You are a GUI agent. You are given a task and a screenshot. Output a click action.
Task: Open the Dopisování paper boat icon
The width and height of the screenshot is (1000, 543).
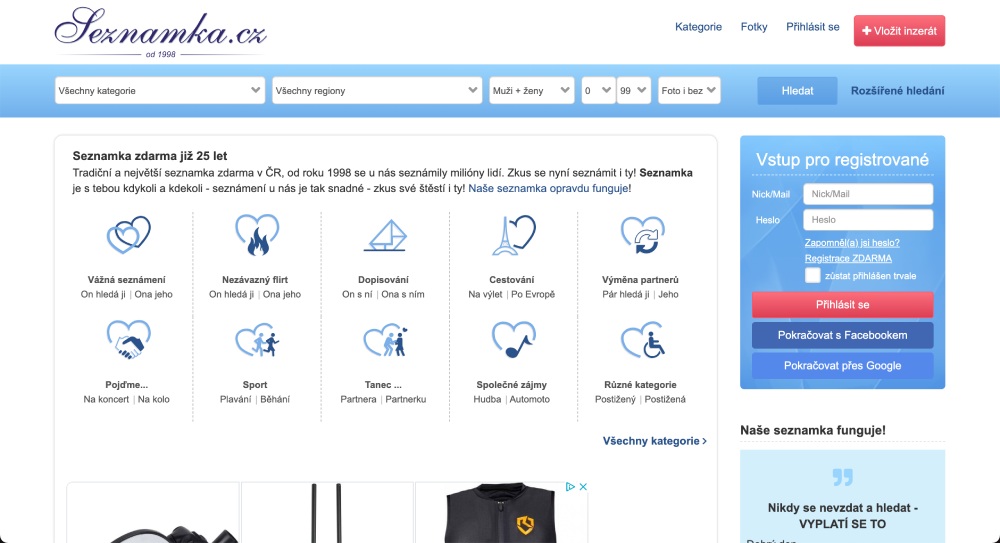pos(385,235)
